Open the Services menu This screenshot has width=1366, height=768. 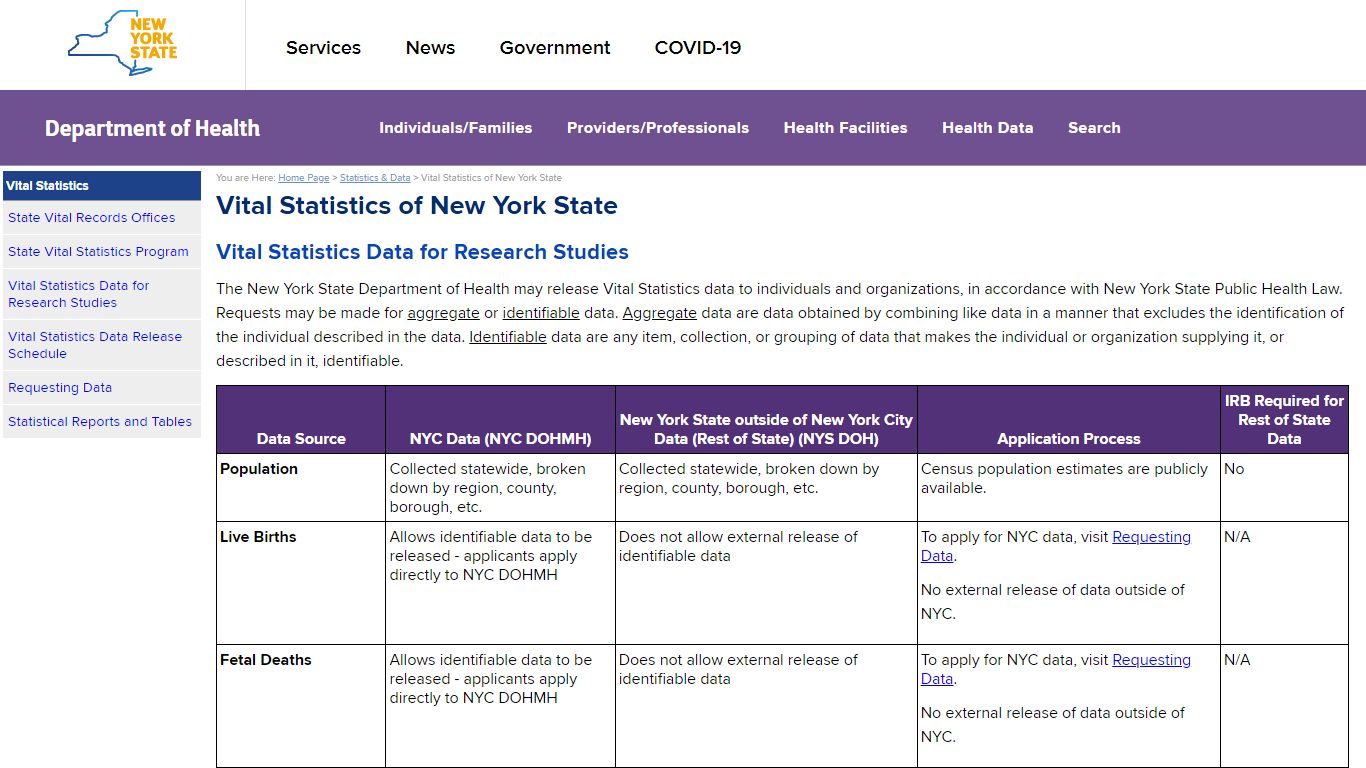(x=323, y=48)
